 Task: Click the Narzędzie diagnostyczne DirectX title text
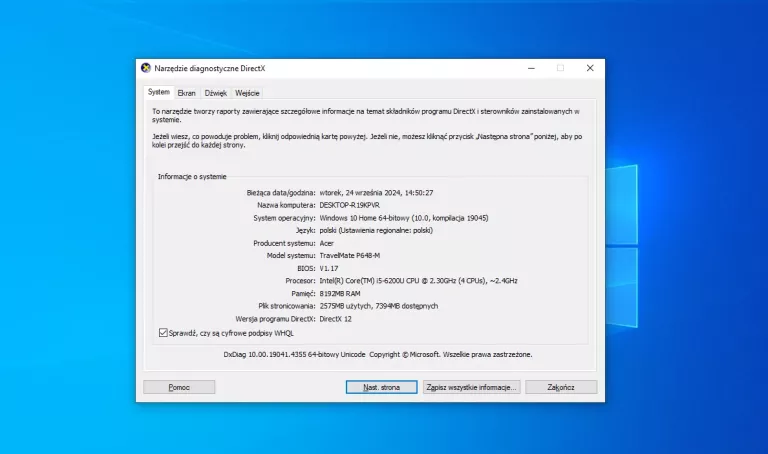(210, 68)
